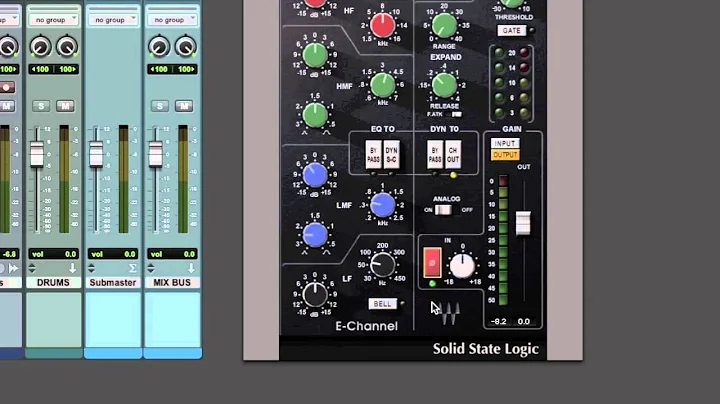Open DRUMS automation mode selector arrows
Viewport: 720px width, 404px height.
pos(32,268)
